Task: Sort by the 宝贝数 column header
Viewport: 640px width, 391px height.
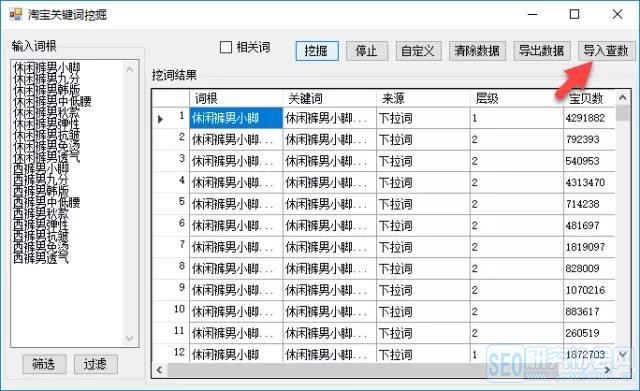Action: click(x=589, y=98)
